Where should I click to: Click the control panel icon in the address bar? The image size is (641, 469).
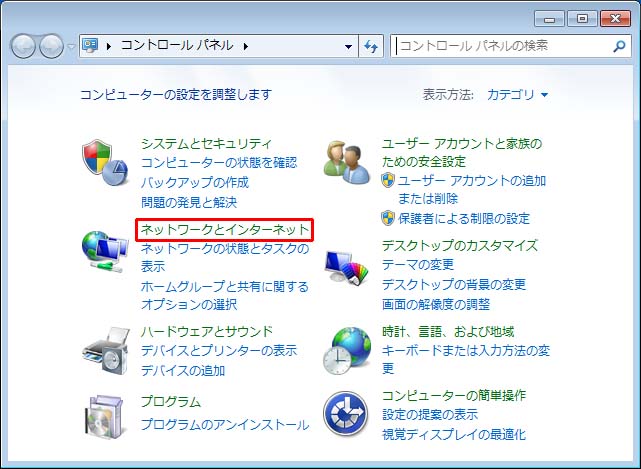[x=90, y=45]
